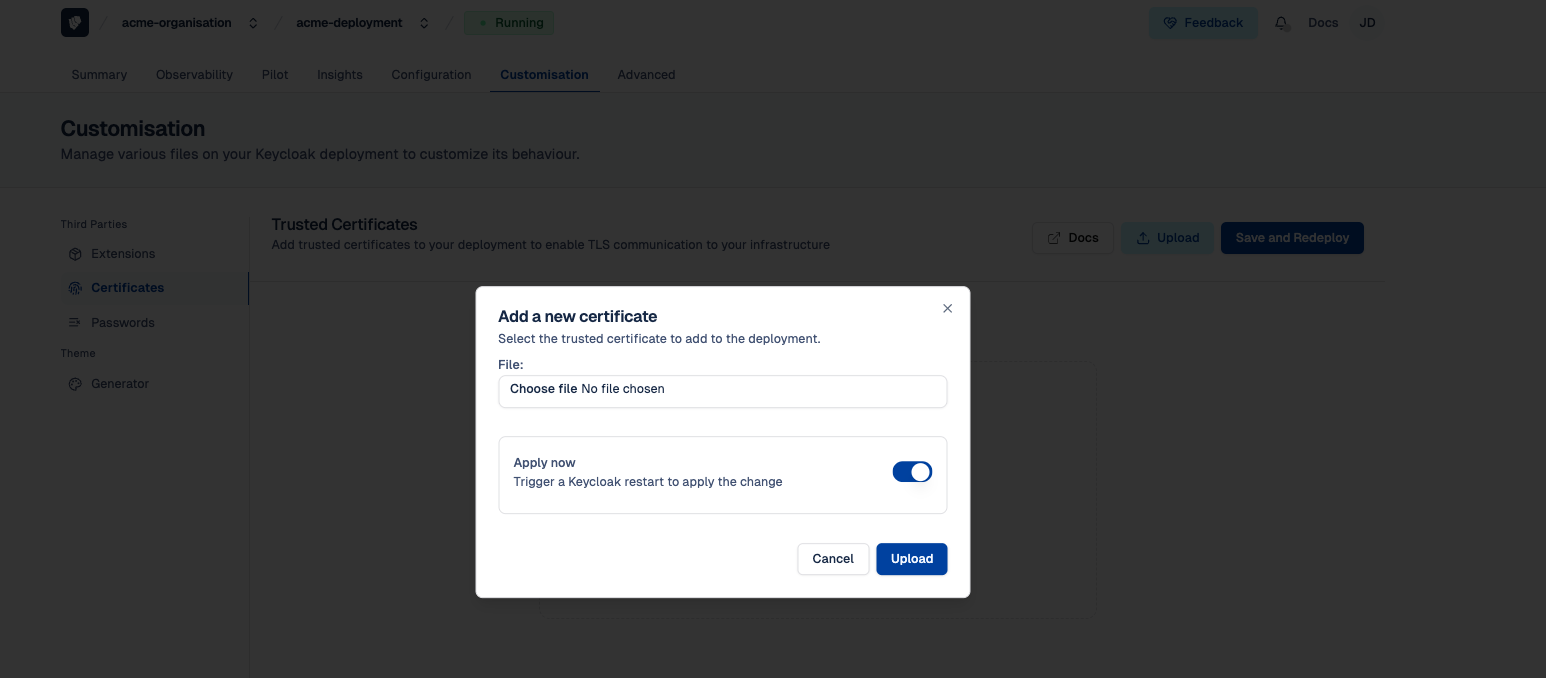Open the JD user avatar menu
The height and width of the screenshot is (678, 1546).
1367,23
